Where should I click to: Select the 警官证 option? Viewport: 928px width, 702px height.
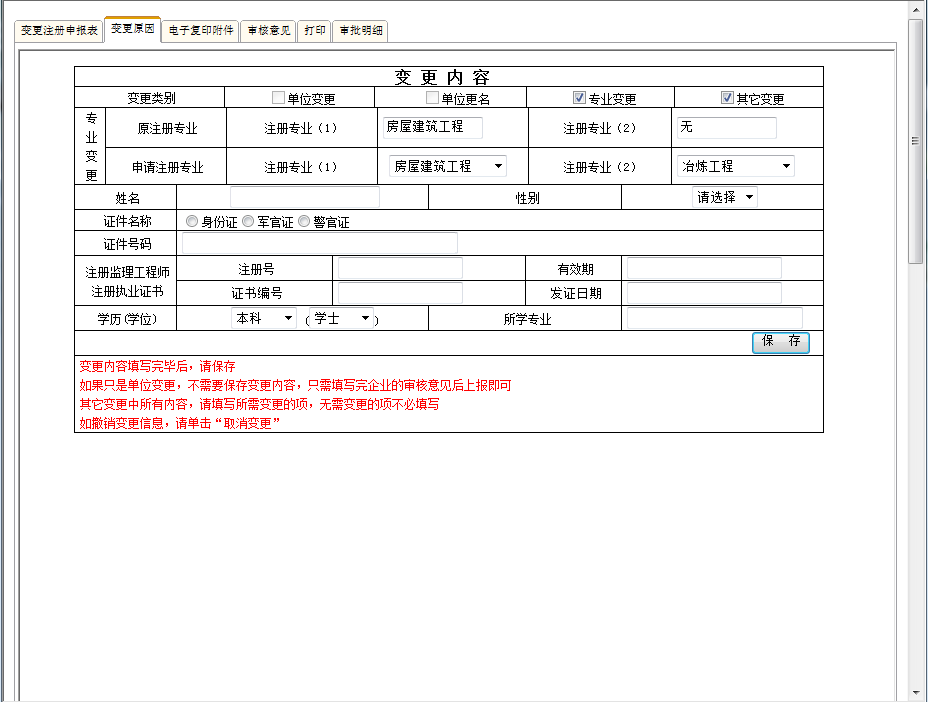(x=303, y=221)
